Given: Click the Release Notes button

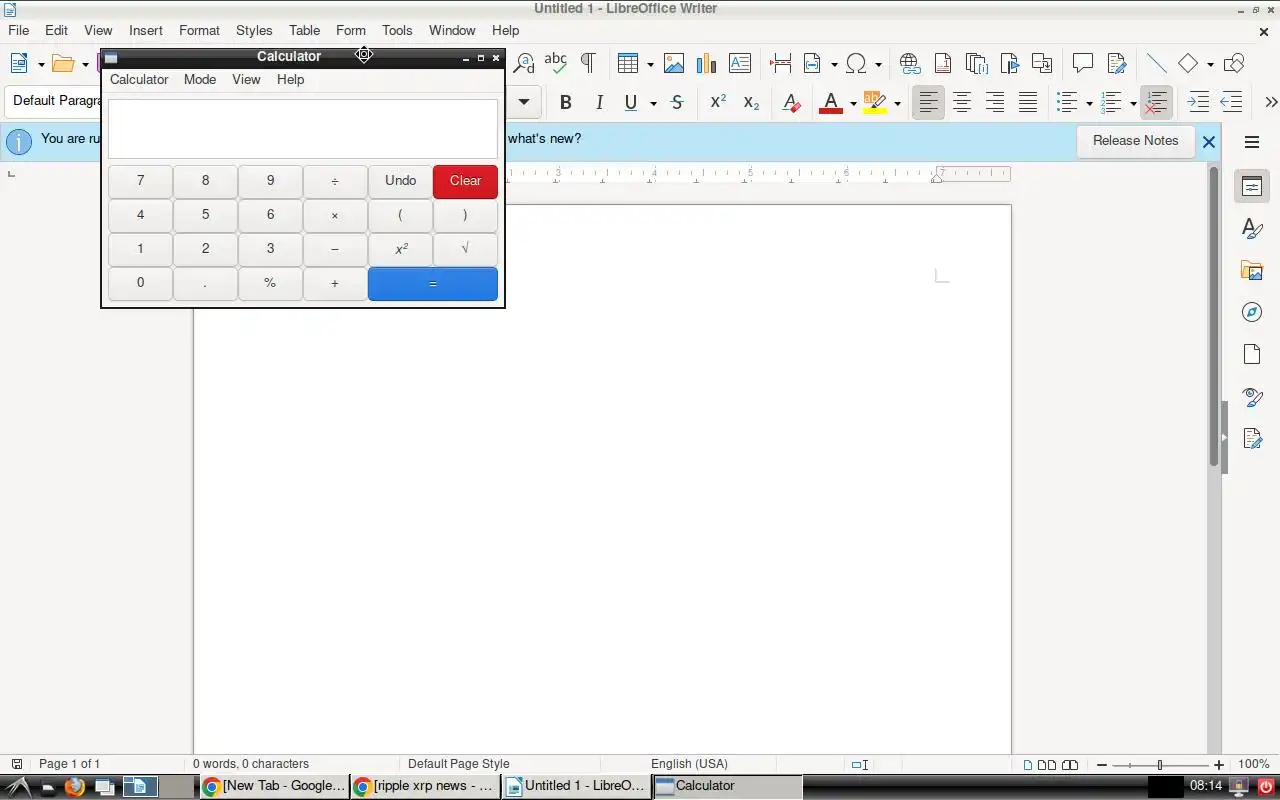Looking at the screenshot, I should [x=1135, y=141].
